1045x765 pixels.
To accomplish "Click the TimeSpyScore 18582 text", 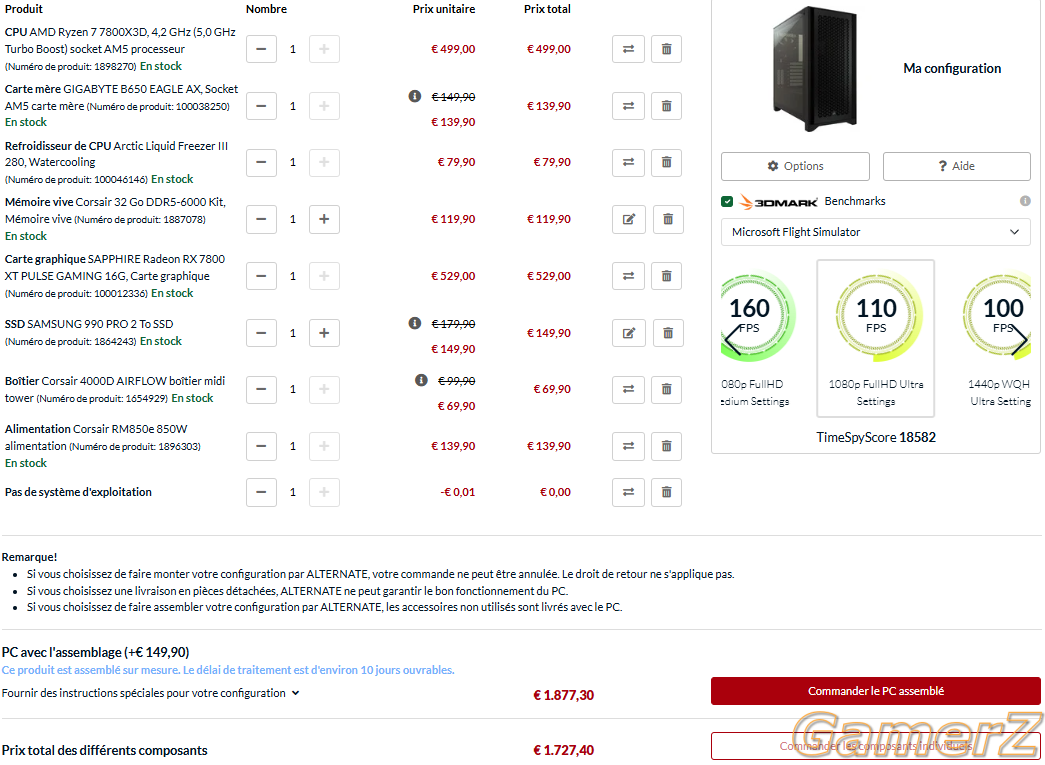I will coord(876,438).
